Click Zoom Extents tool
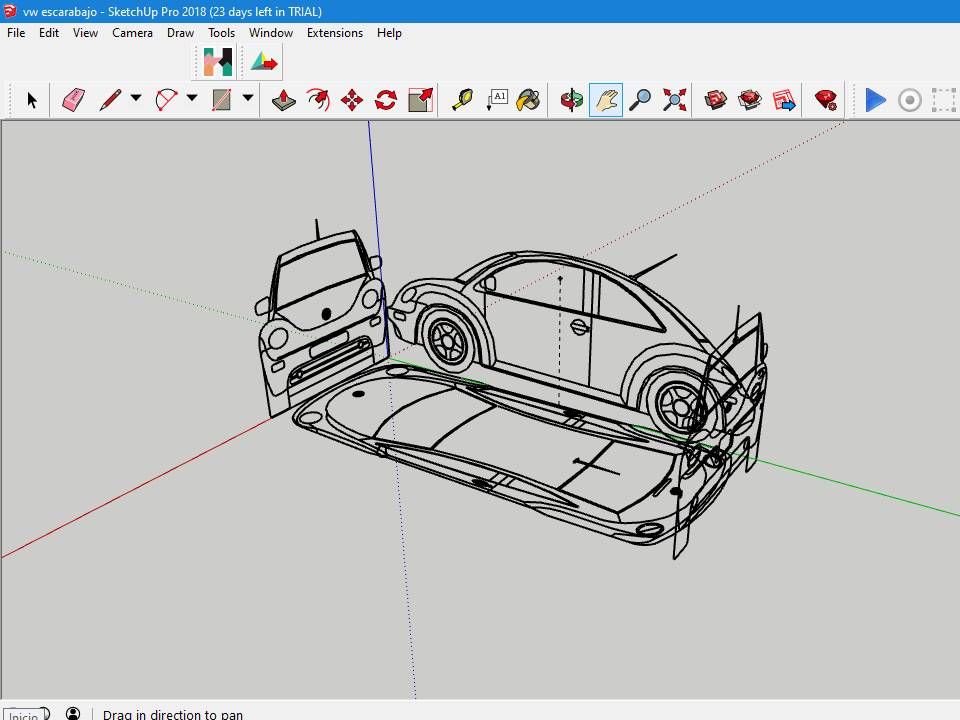 coord(674,100)
